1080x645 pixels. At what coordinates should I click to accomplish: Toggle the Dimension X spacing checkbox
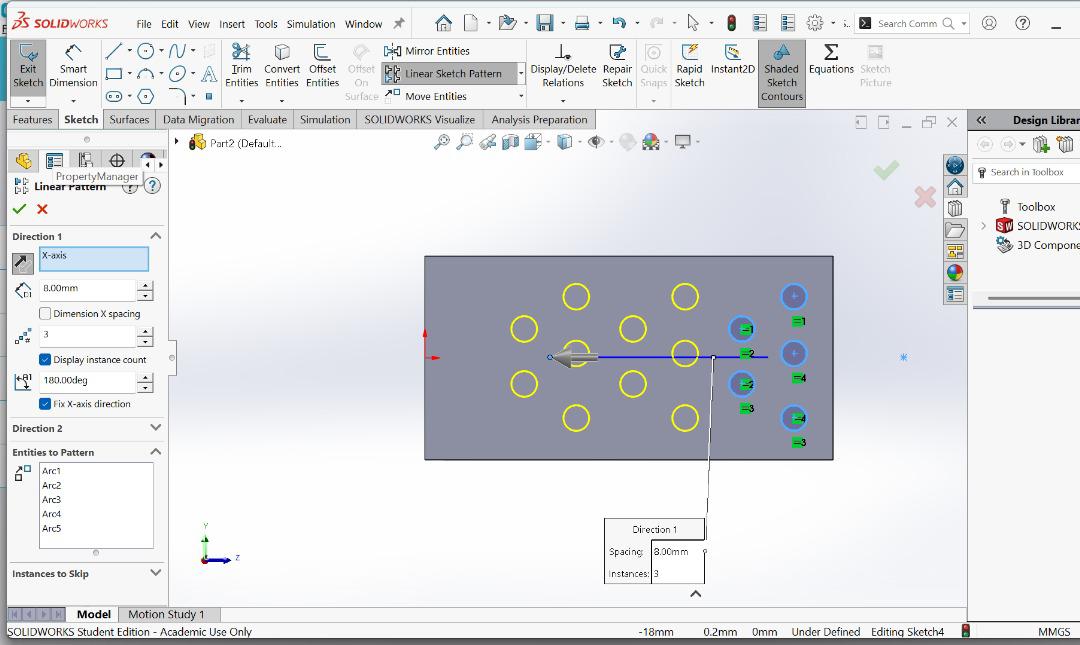pos(45,314)
